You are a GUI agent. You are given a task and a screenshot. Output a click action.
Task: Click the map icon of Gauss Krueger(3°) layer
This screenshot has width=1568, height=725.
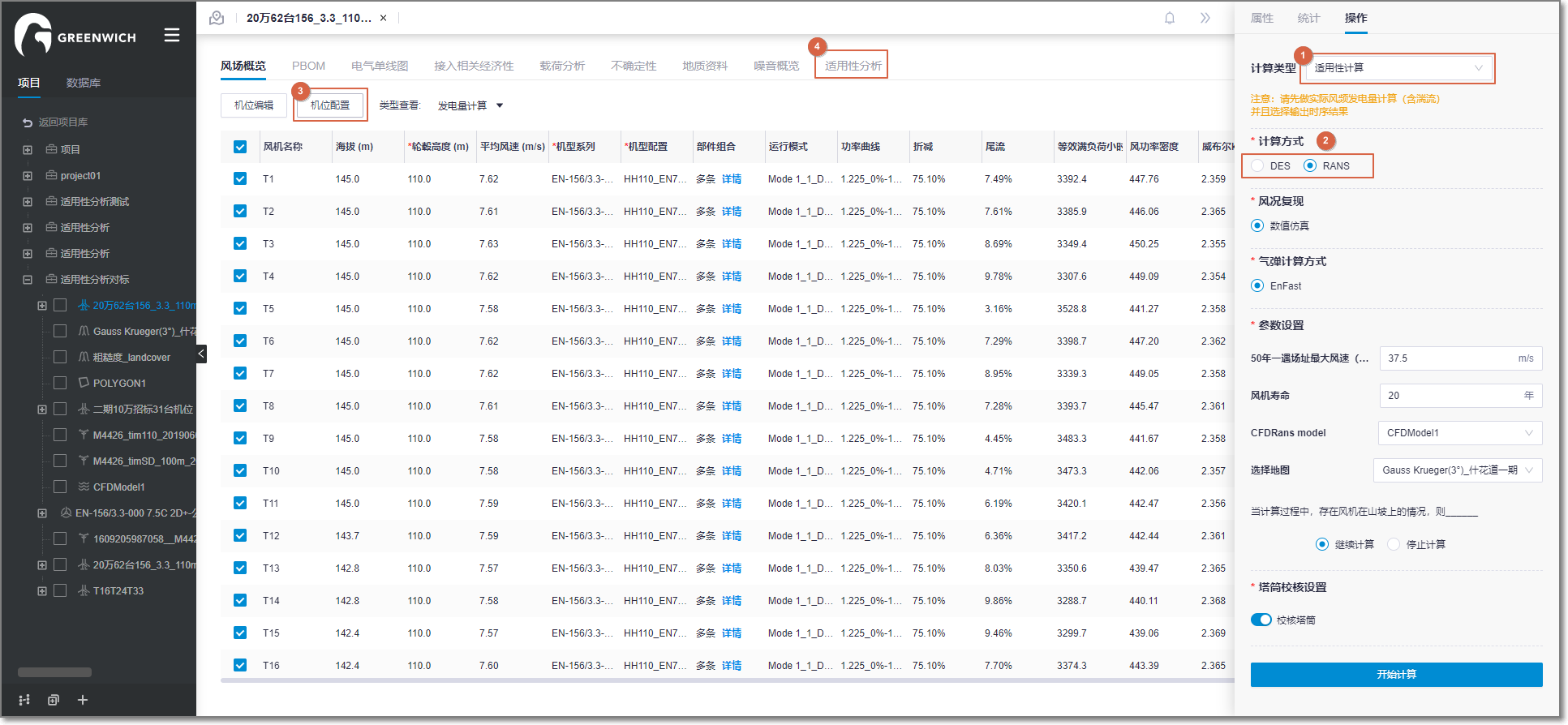click(84, 332)
